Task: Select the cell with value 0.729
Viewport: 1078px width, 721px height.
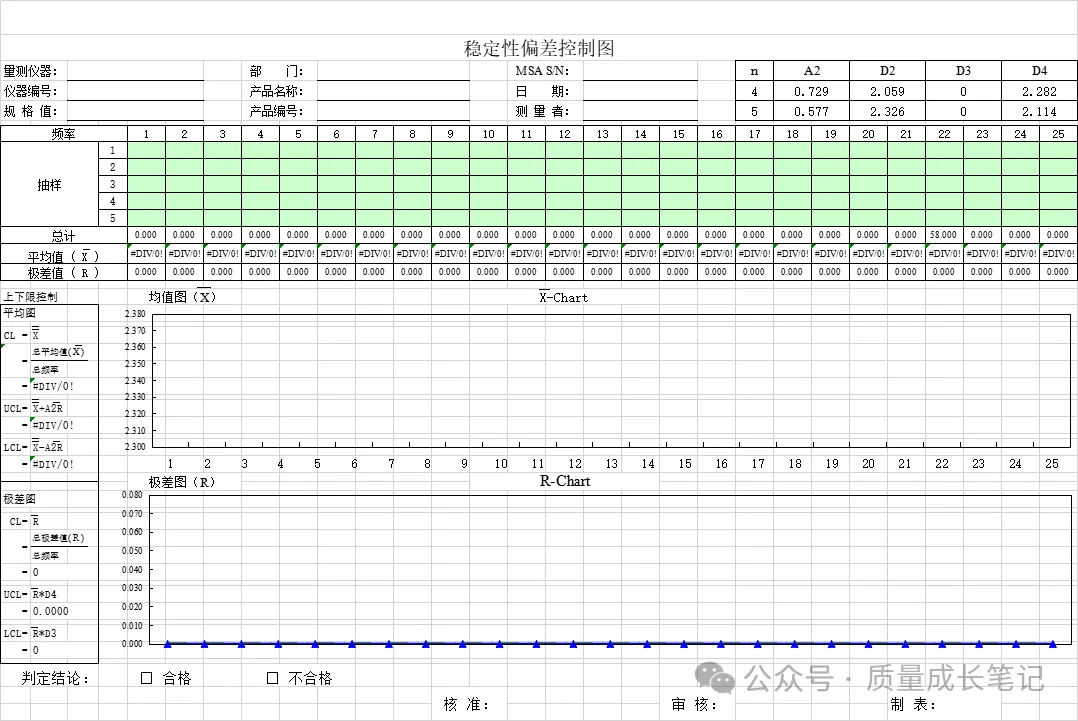Action: coord(812,91)
